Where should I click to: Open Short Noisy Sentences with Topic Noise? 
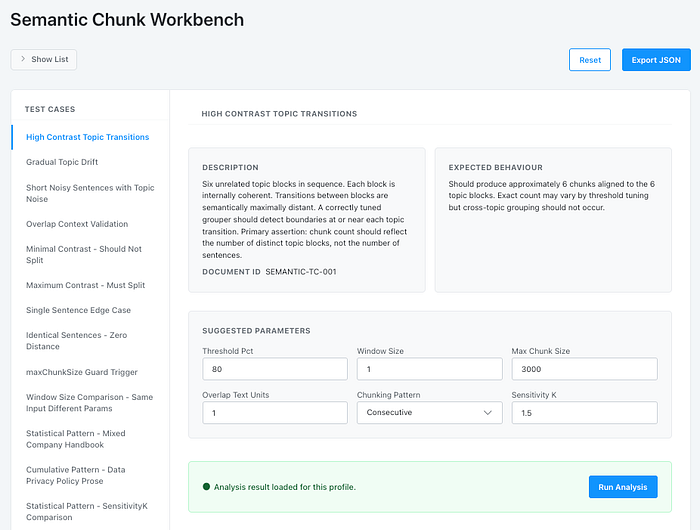click(90, 193)
